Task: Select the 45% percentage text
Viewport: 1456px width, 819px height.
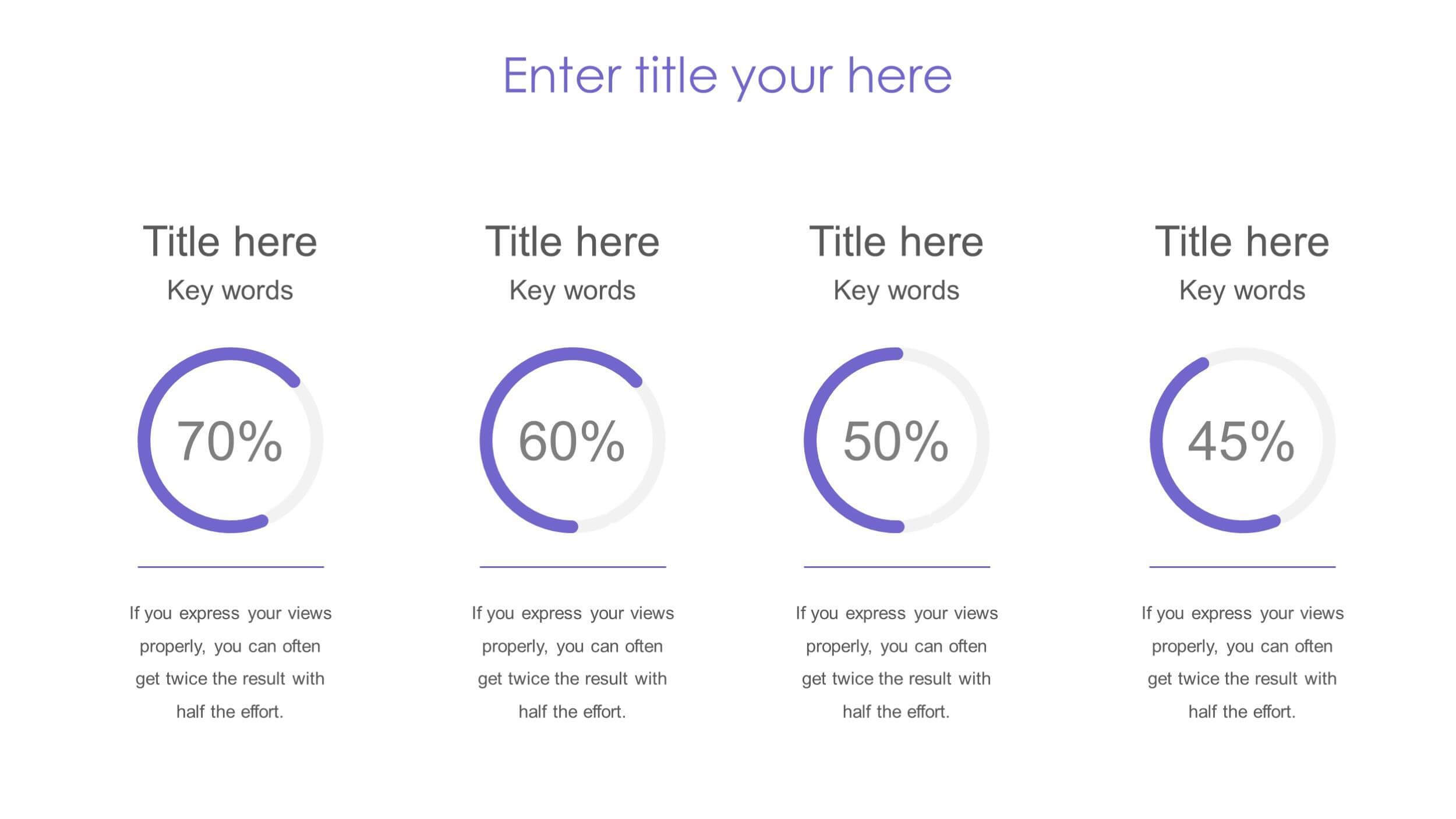Action: click(x=1241, y=442)
